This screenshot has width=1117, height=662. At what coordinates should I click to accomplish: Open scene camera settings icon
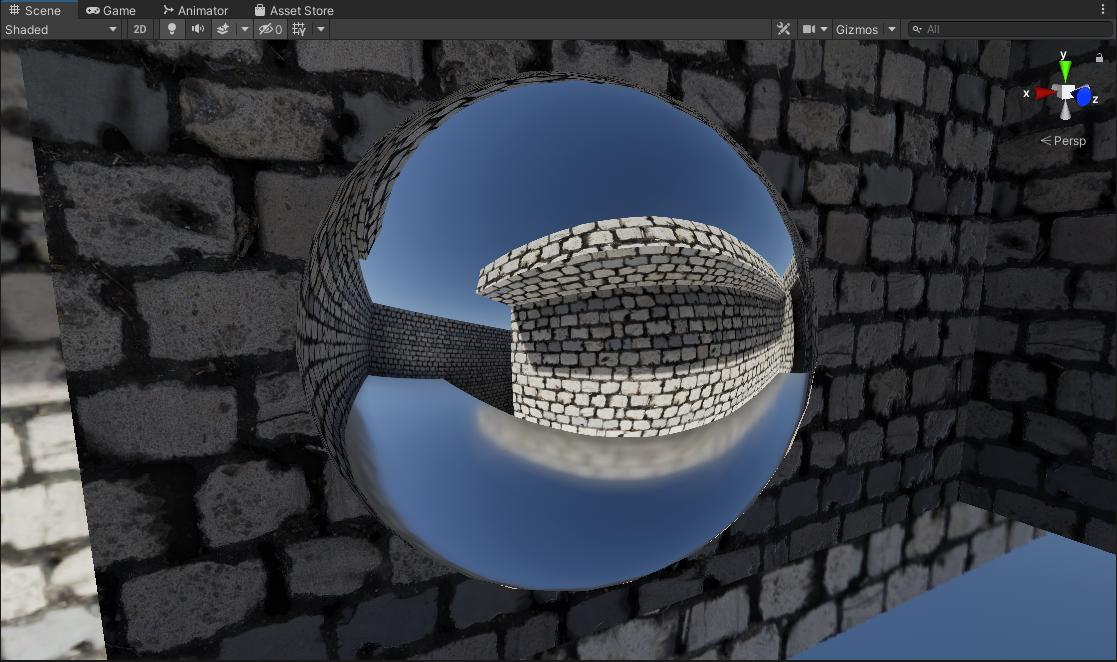810,29
